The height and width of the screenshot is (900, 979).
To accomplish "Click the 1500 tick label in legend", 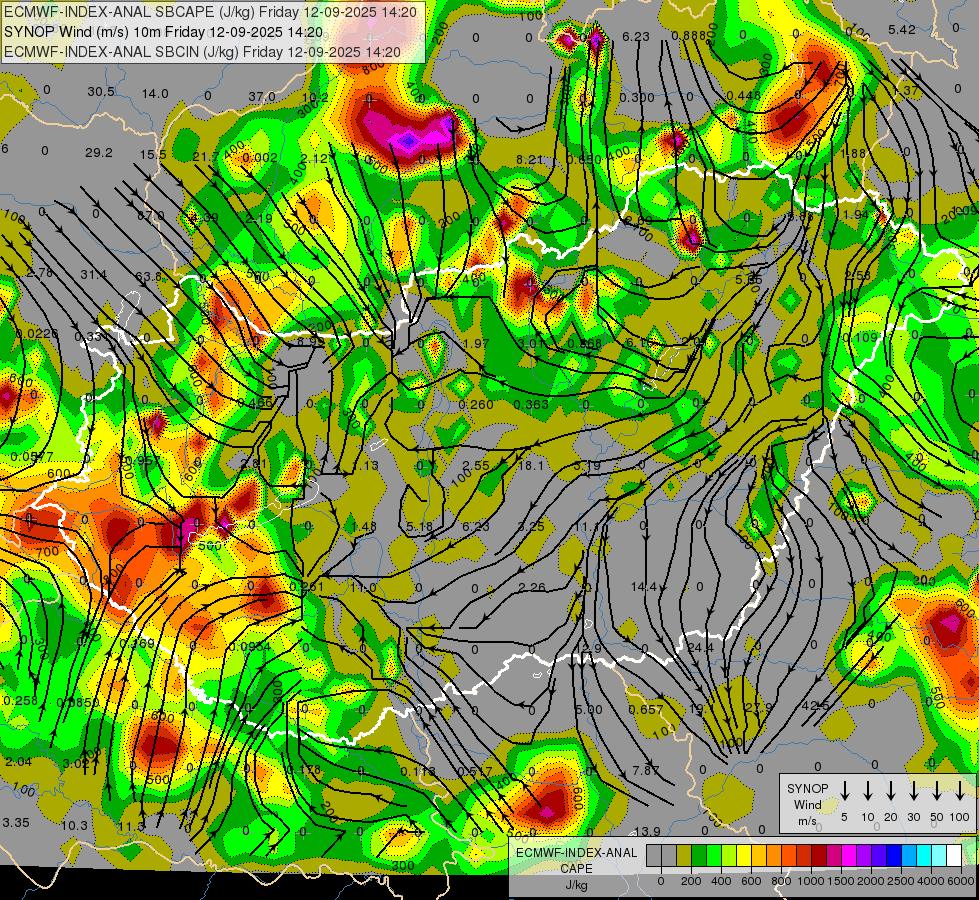I will [x=840, y=881].
